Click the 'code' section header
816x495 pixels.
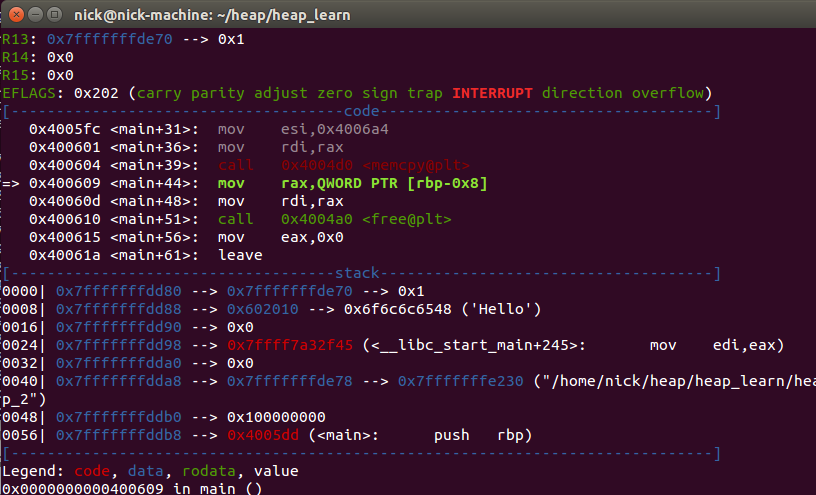coord(361,111)
